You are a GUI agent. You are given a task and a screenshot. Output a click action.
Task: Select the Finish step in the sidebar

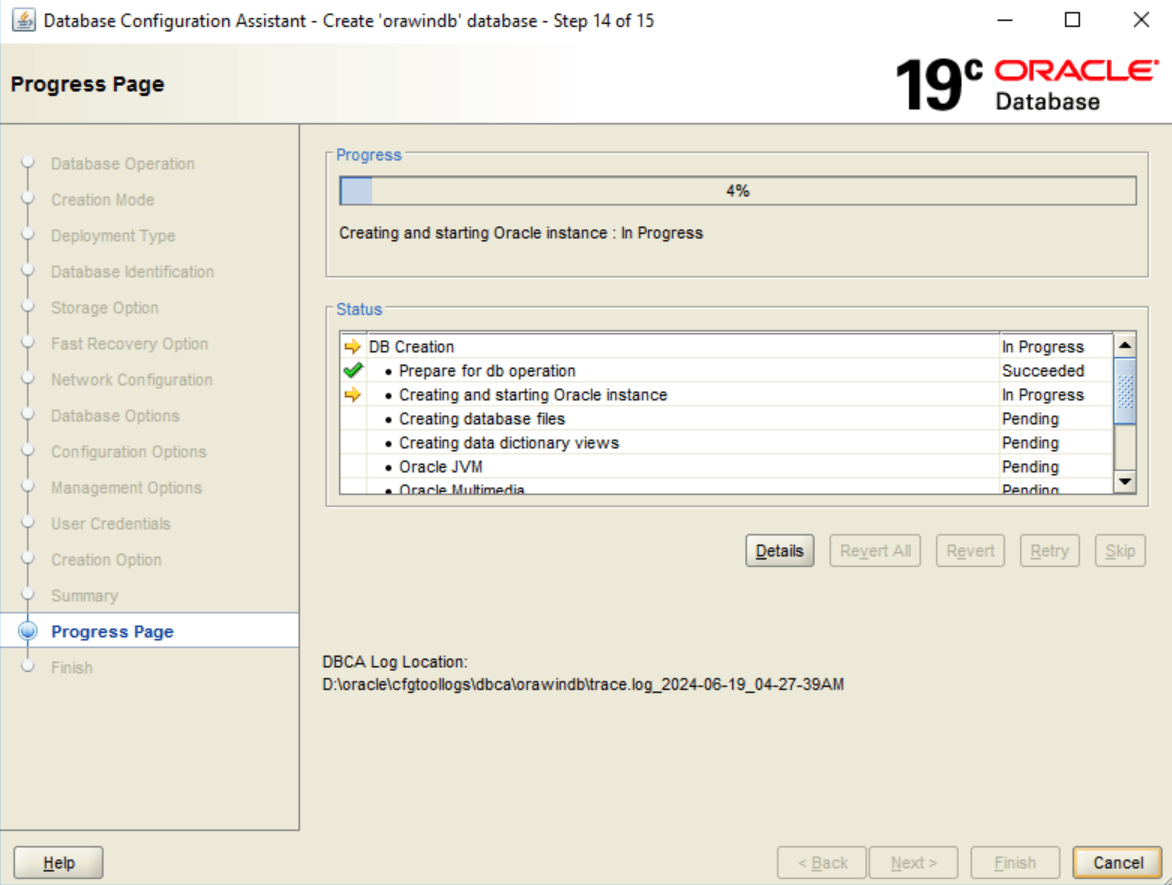click(x=71, y=667)
